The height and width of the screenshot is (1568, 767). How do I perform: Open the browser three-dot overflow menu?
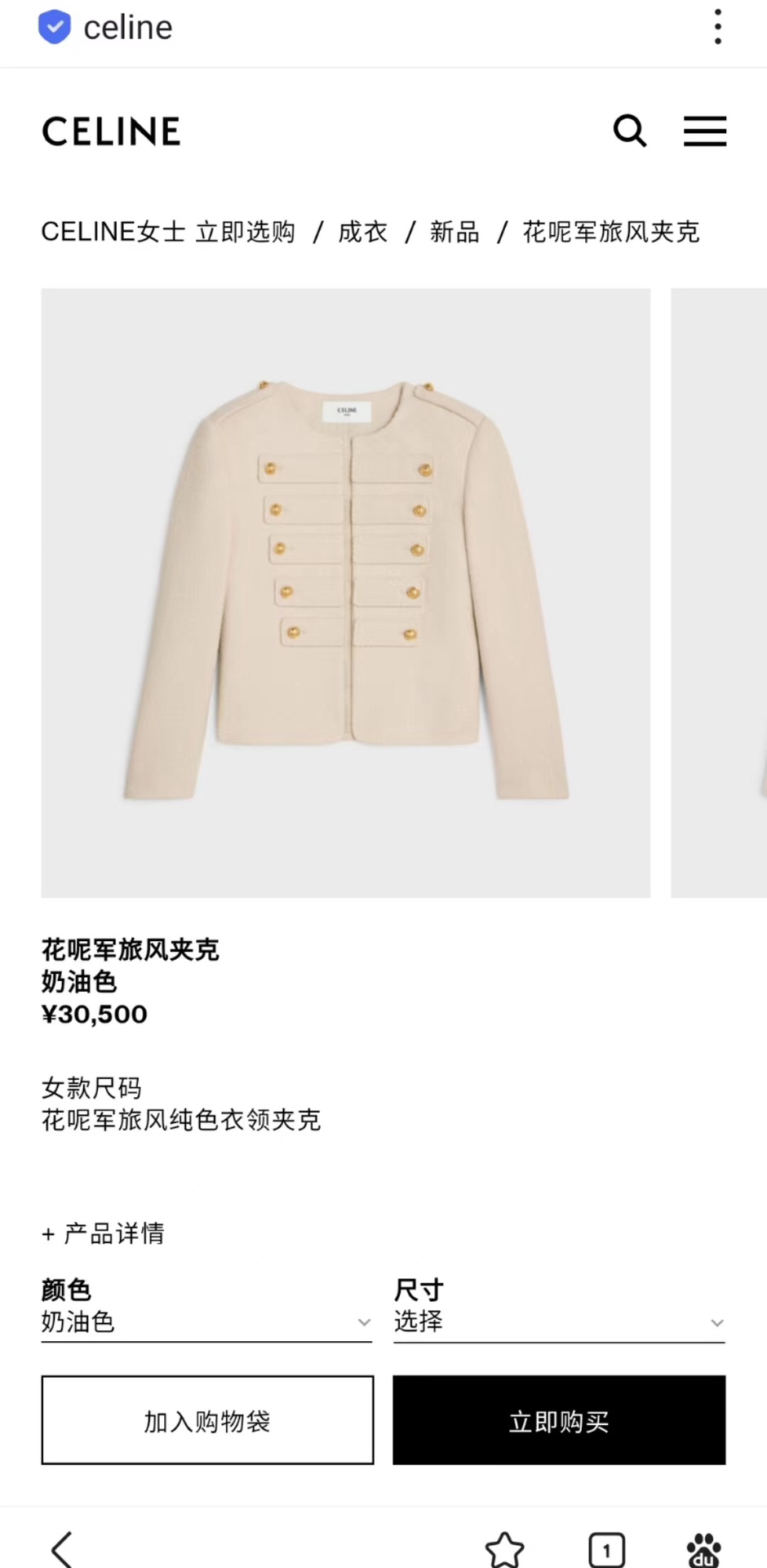(718, 27)
